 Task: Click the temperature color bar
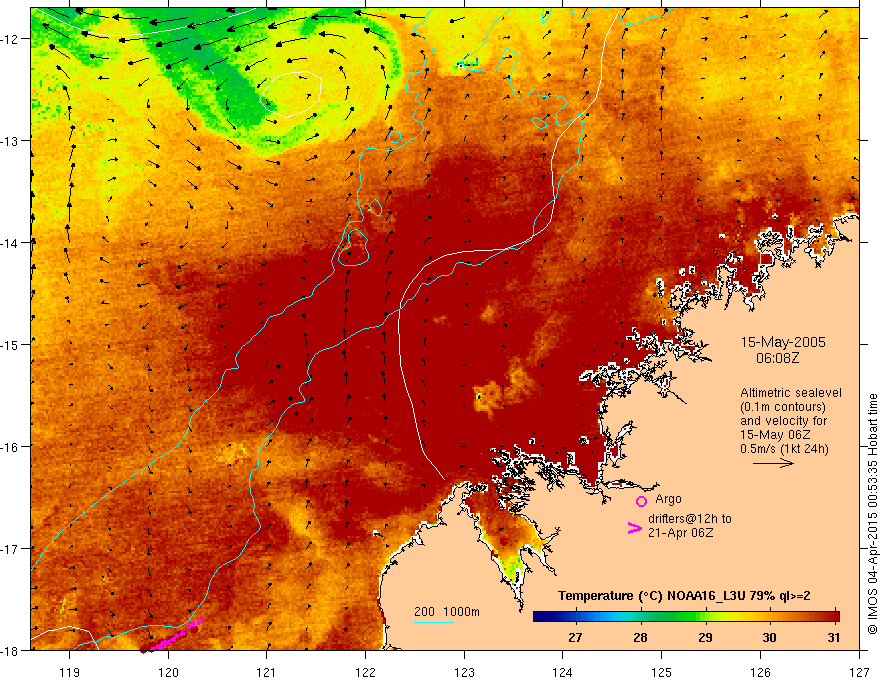[x=686, y=617]
